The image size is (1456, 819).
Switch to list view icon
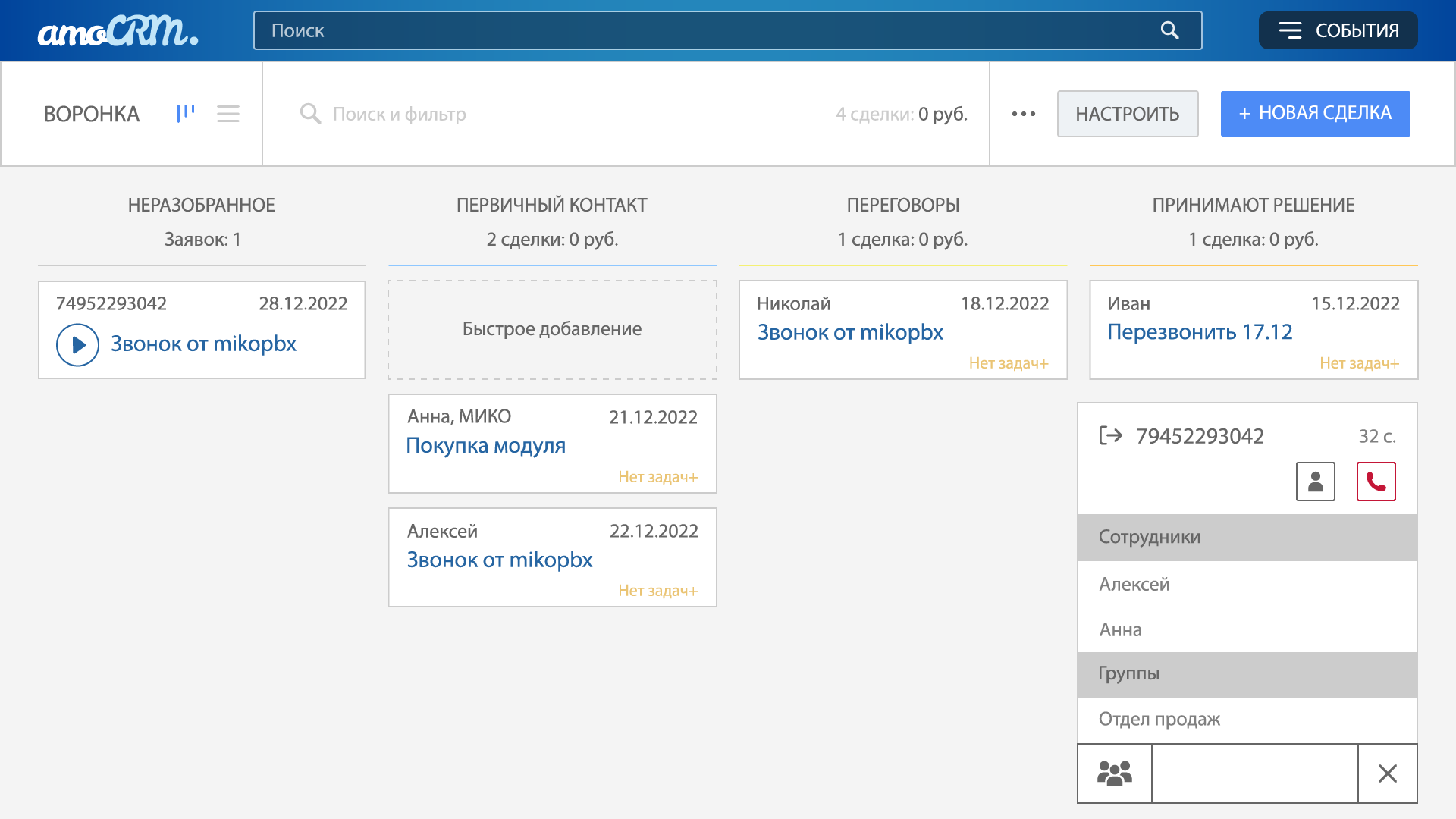click(x=228, y=114)
